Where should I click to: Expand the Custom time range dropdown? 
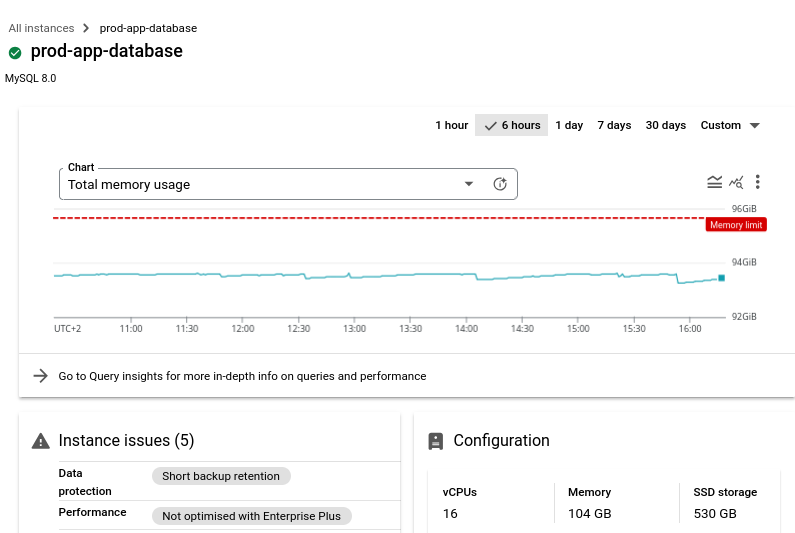point(730,125)
